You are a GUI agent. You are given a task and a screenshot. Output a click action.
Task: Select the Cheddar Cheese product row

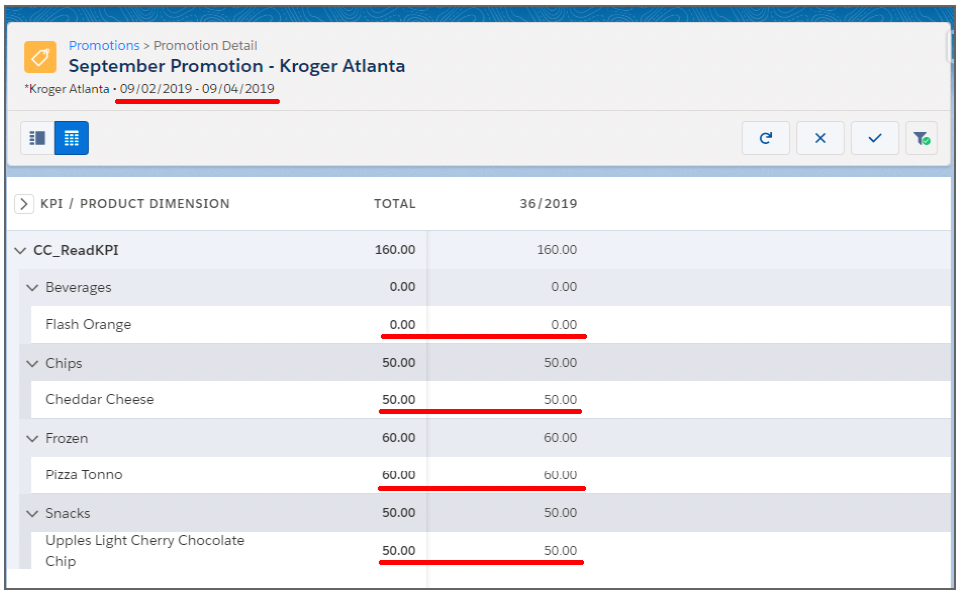pos(491,400)
